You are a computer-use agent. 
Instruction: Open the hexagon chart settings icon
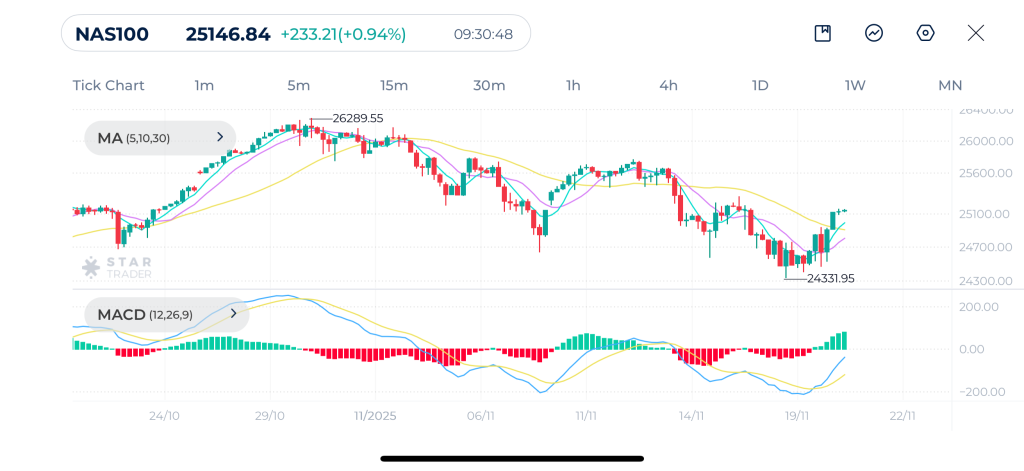click(925, 33)
